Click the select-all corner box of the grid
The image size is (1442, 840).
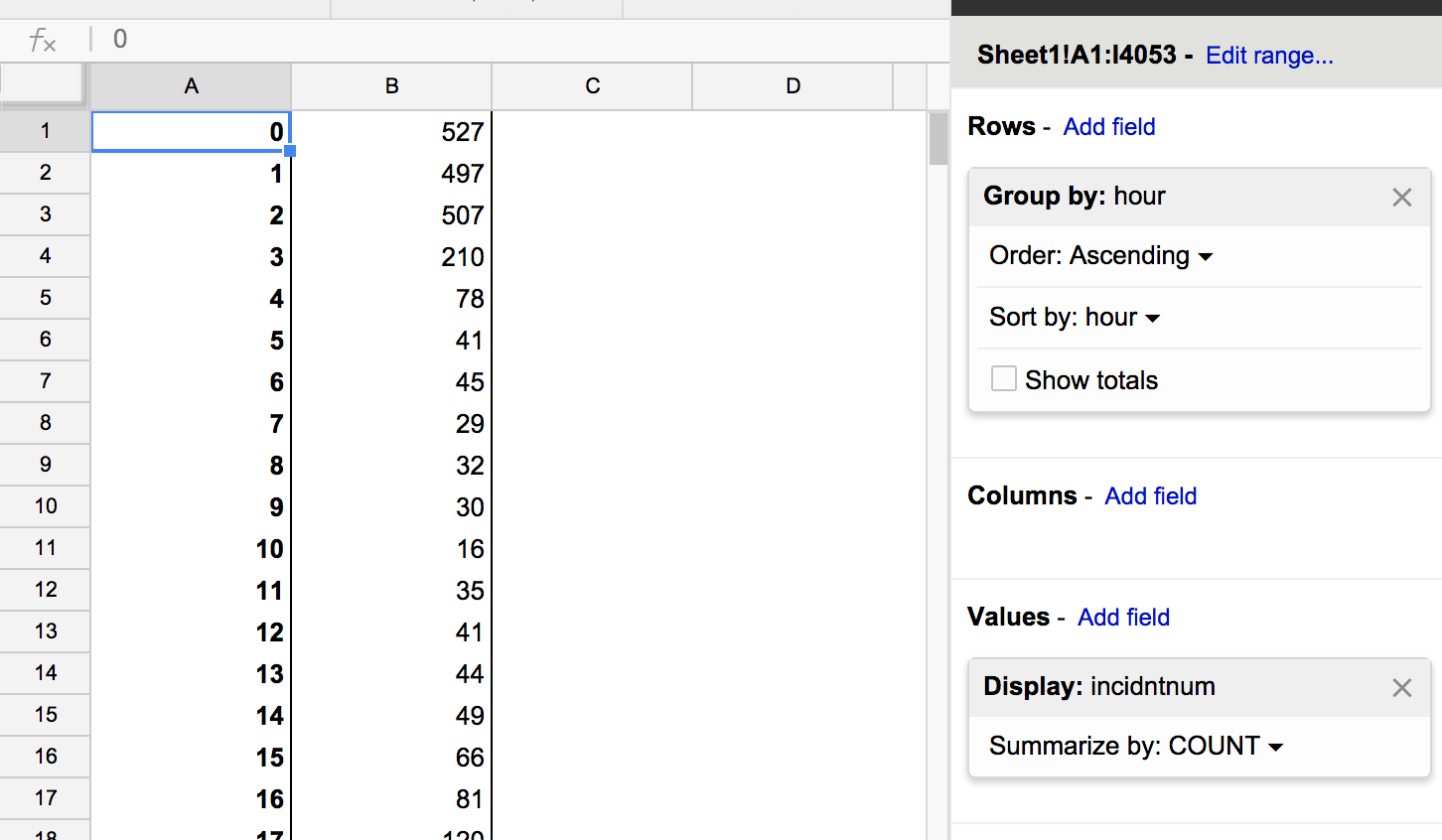(x=42, y=83)
